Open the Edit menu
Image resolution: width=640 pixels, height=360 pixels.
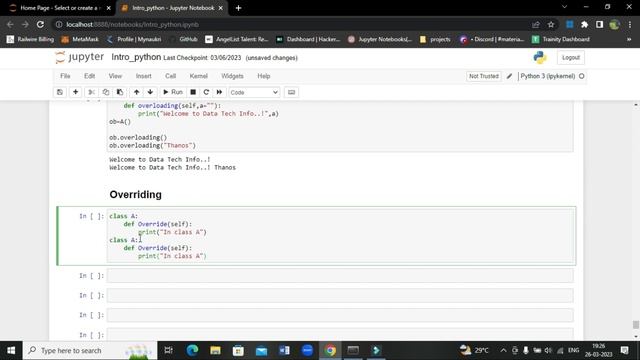pos(89,76)
